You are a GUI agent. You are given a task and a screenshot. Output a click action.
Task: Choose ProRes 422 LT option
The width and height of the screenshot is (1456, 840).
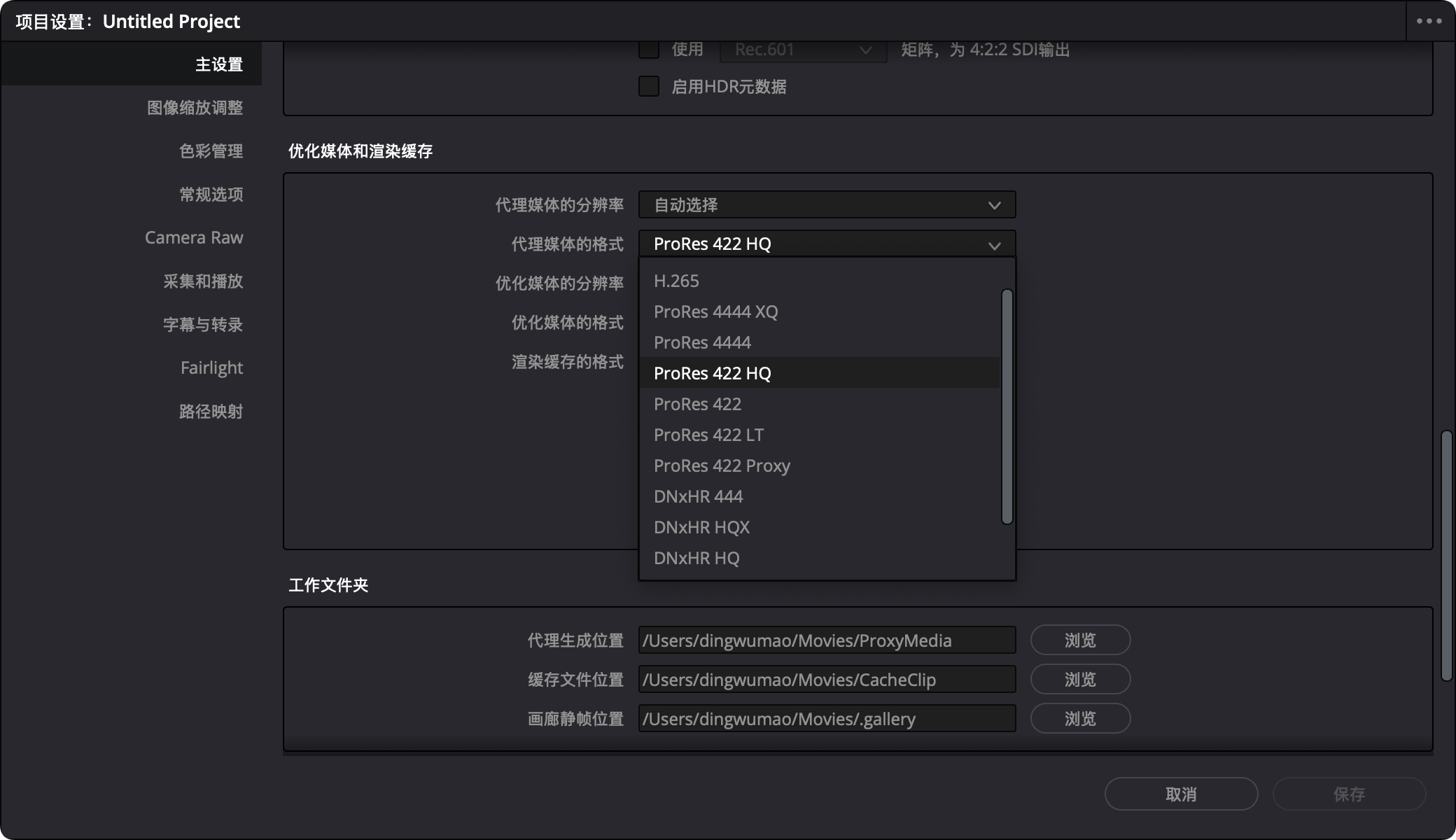point(708,435)
